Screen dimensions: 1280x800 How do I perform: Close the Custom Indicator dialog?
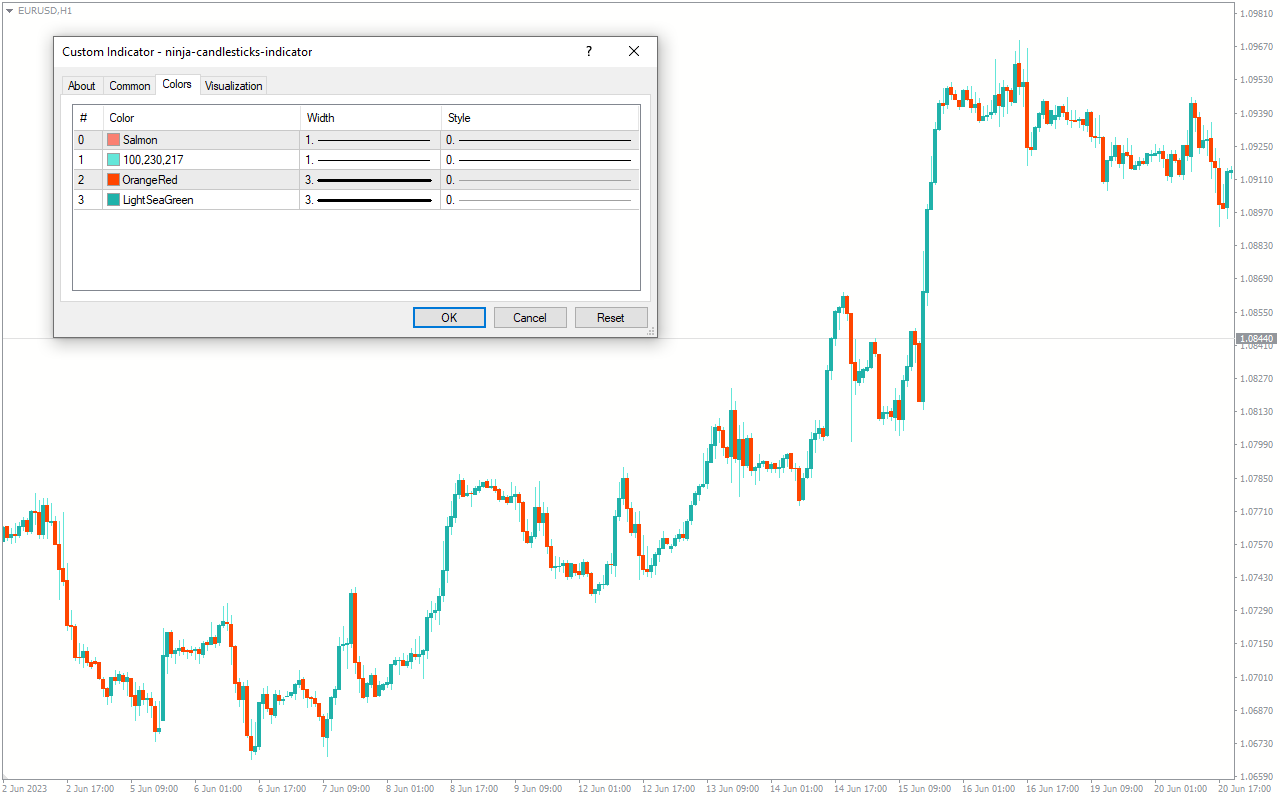coord(634,52)
